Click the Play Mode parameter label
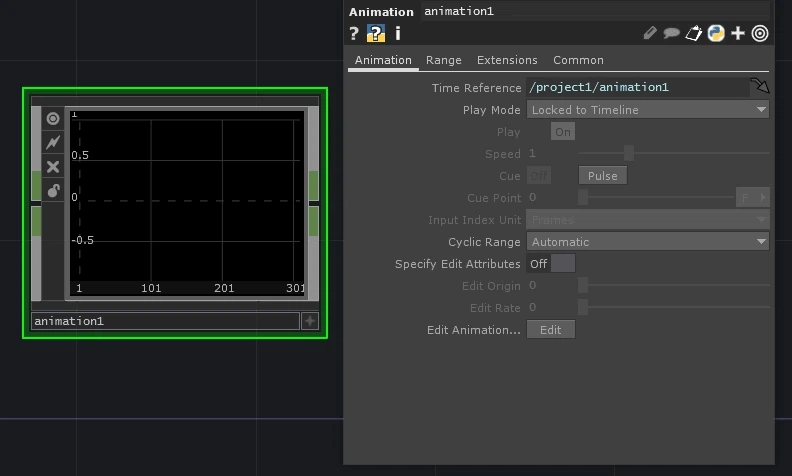Screen dimensions: 792x476 (491, 110)
